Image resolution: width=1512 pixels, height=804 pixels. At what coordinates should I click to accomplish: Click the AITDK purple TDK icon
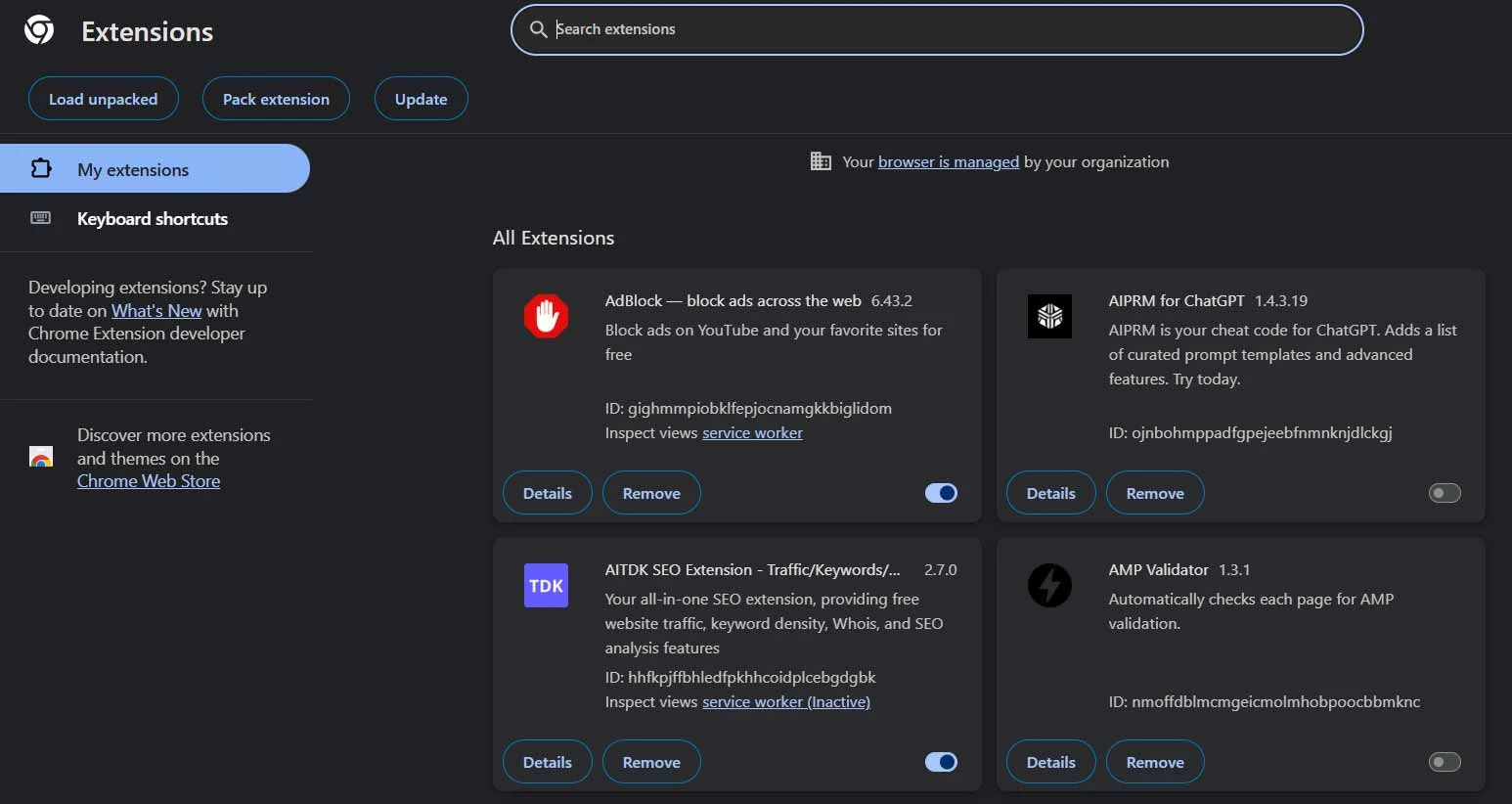click(546, 585)
